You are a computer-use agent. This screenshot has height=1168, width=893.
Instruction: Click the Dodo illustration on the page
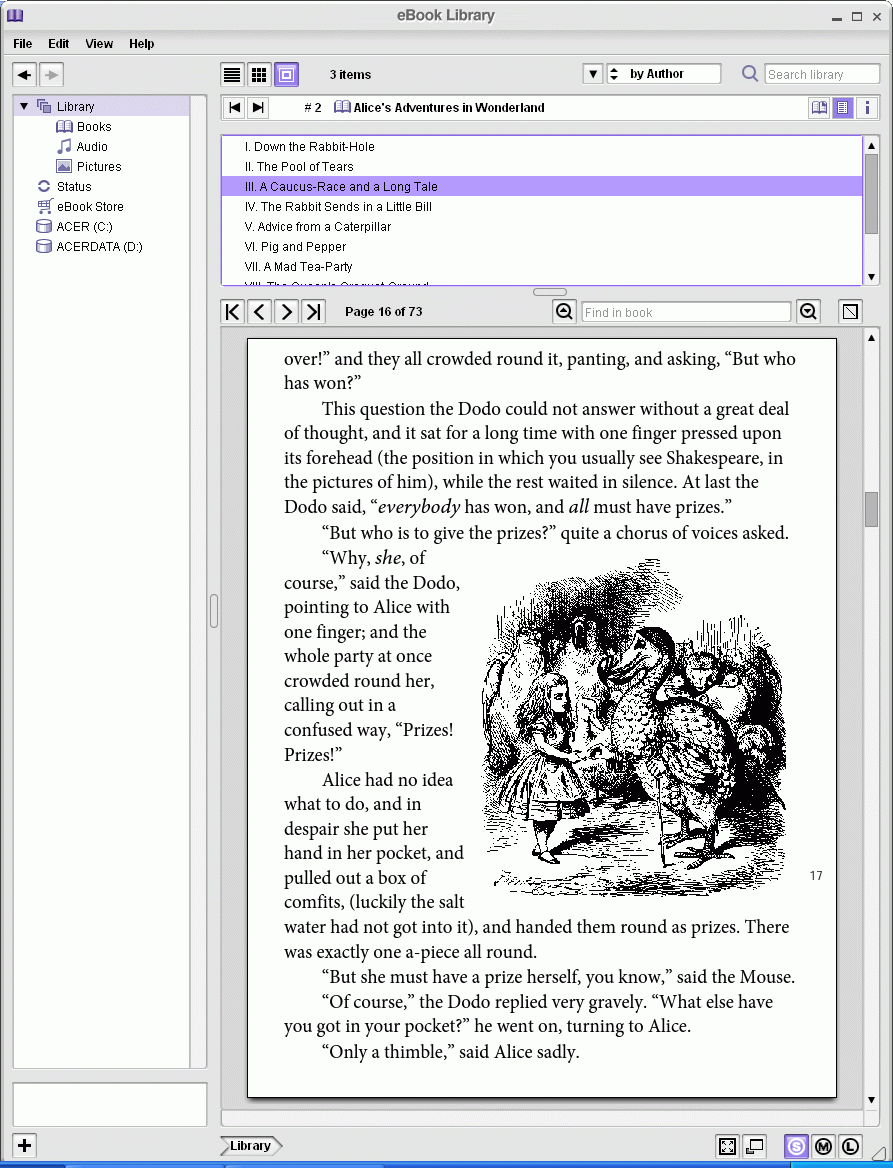click(x=634, y=727)
